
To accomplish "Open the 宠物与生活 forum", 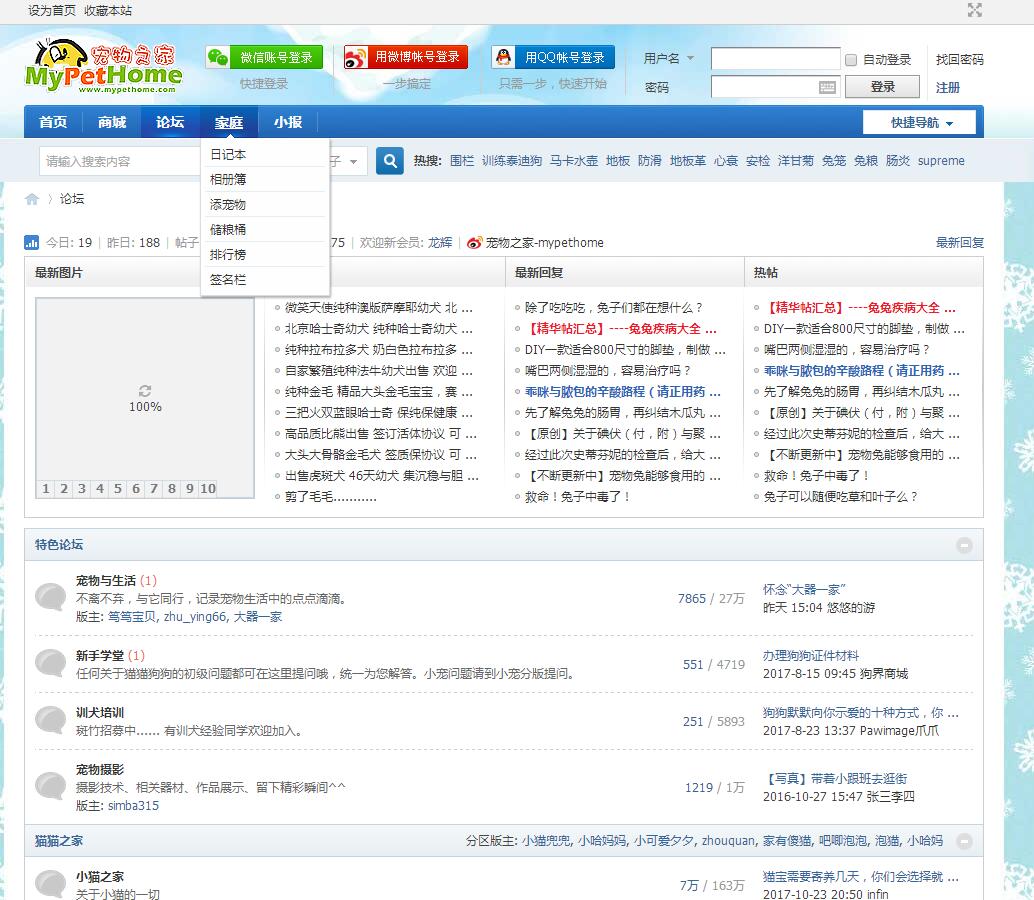I will (x=106, y=580).
